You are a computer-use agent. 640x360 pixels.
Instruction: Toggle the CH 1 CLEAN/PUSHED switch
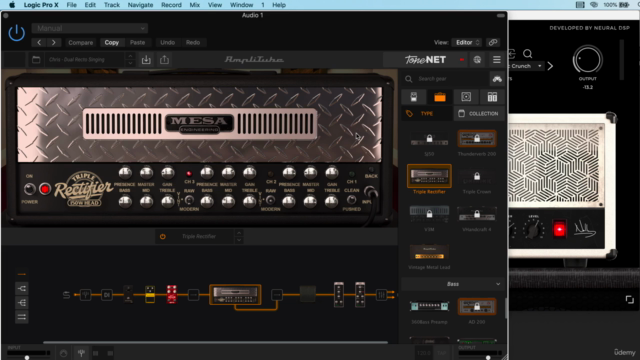click(x=351, y=200)
